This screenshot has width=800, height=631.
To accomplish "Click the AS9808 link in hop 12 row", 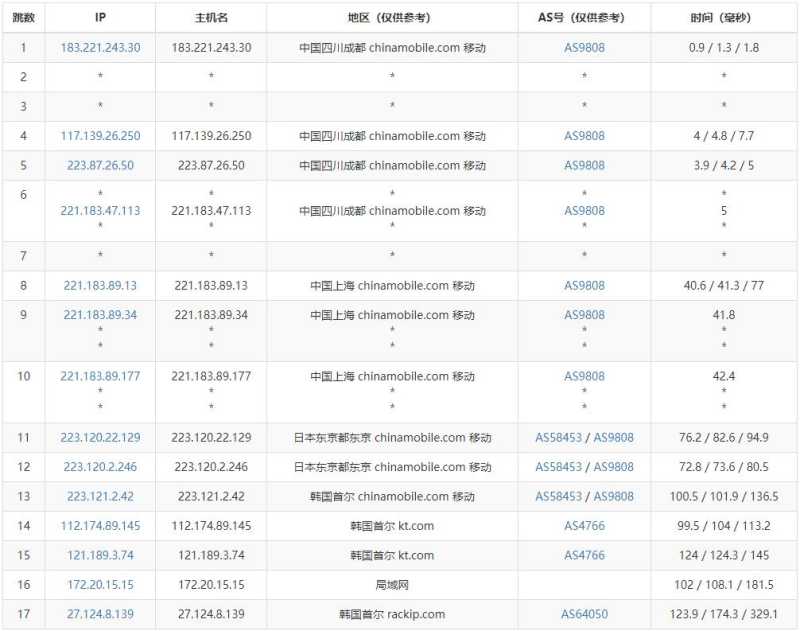I will pyautogui.click(x=613, y=467).
